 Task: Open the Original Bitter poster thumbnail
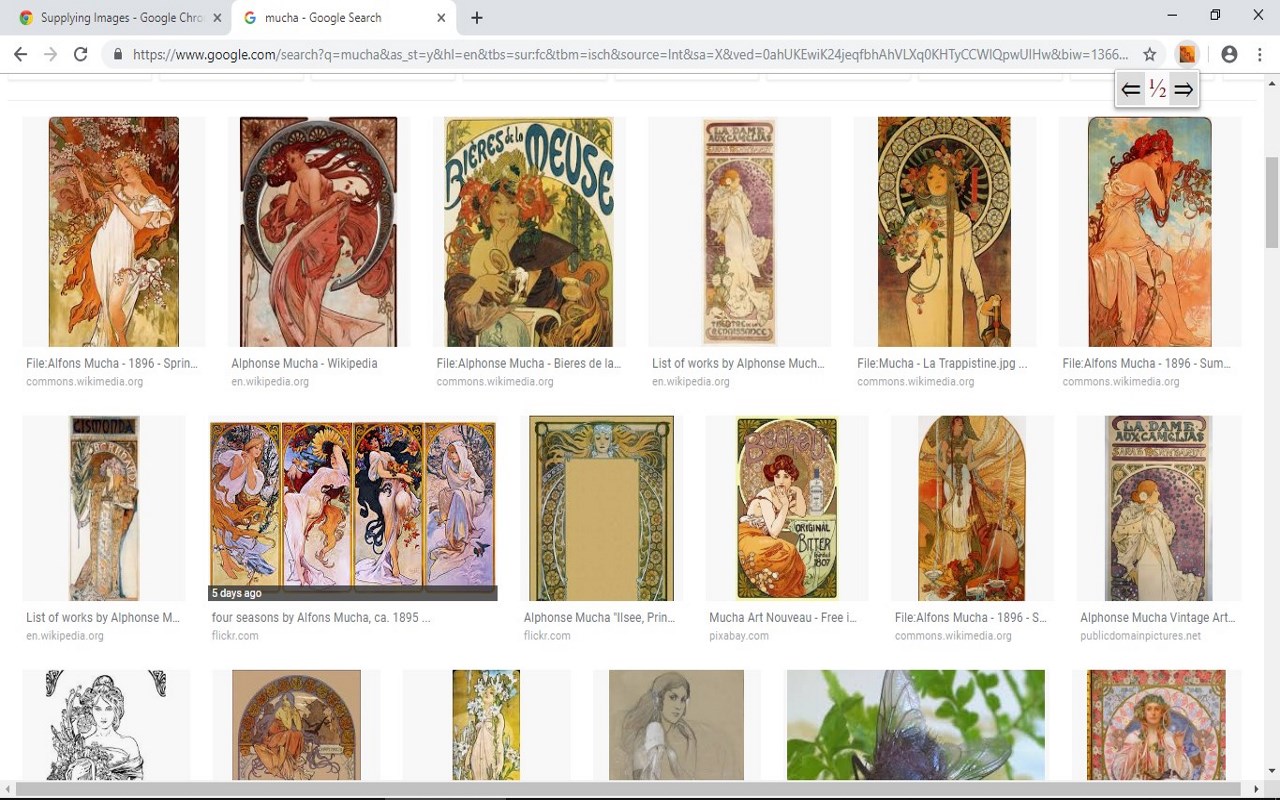coord(787,508)
